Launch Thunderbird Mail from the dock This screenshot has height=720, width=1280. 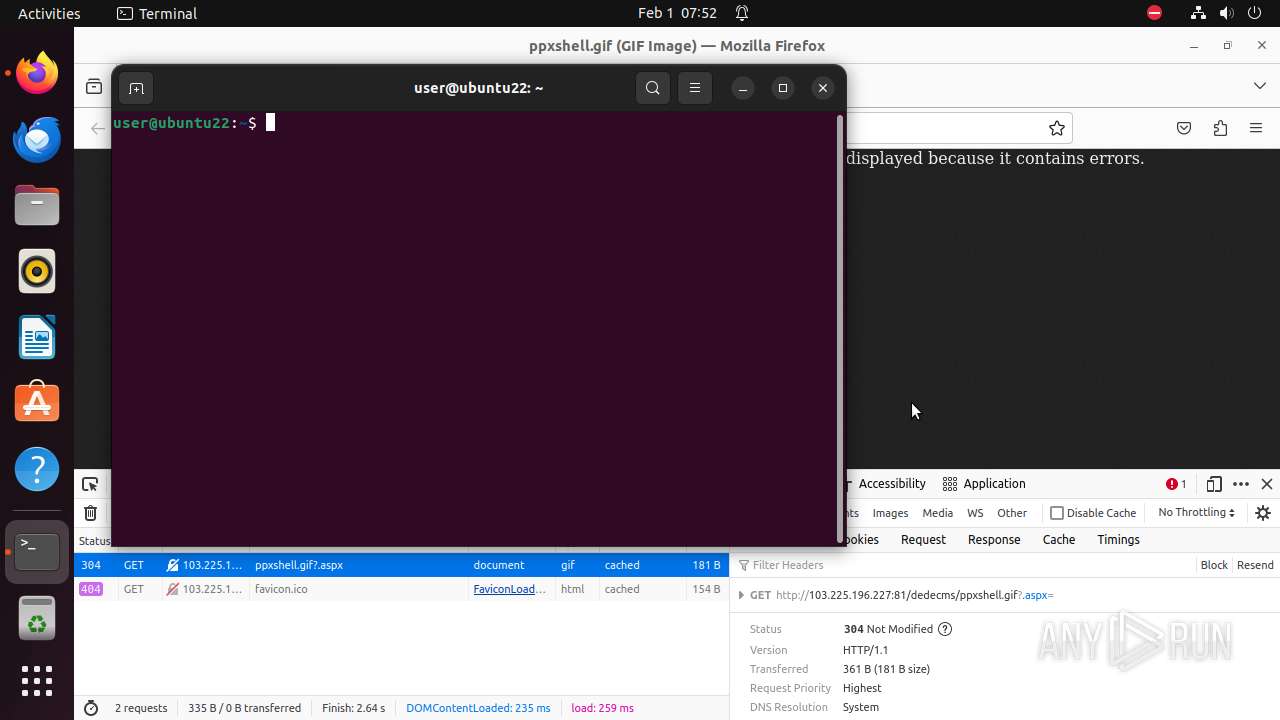pyautogui.click(x=37, y=140)
